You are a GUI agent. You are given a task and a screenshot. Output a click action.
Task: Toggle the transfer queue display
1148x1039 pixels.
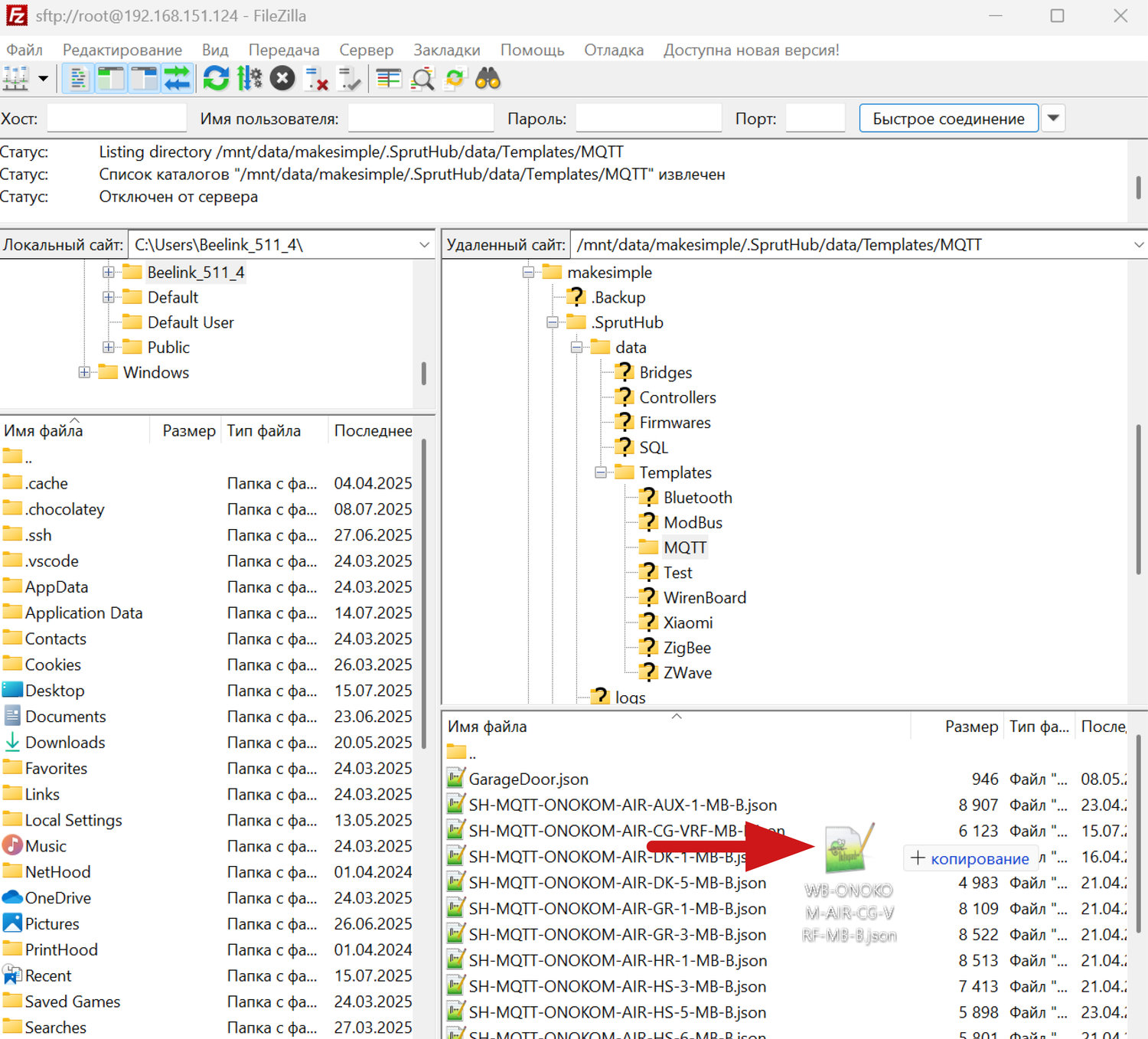click(x=177, y=78)
